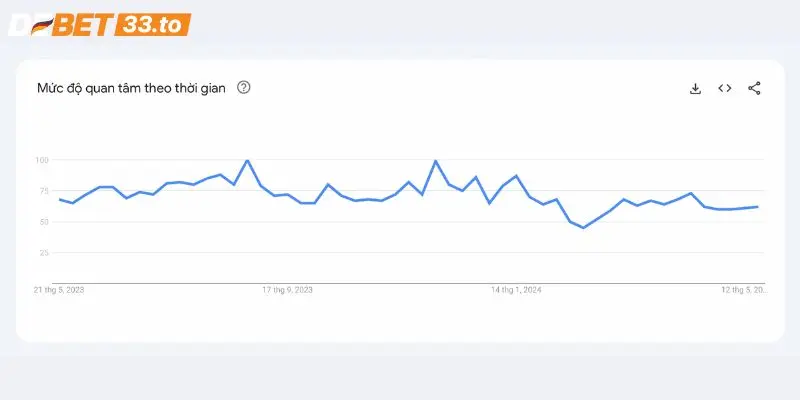Click the 50 y-axis label
The width and height of the screenshot is (800, 400).
coord(44,222)
